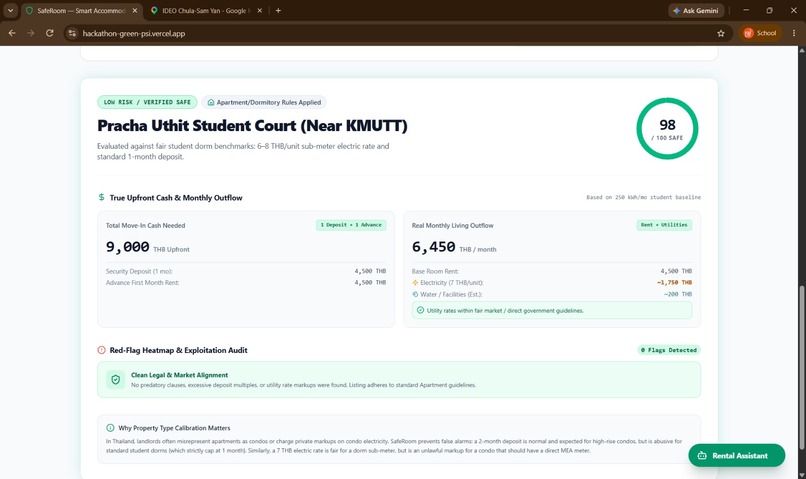Screen dimensions: 806x479
Task: Click the Security Deposit (1 mo) row
Action: (246, 271)
